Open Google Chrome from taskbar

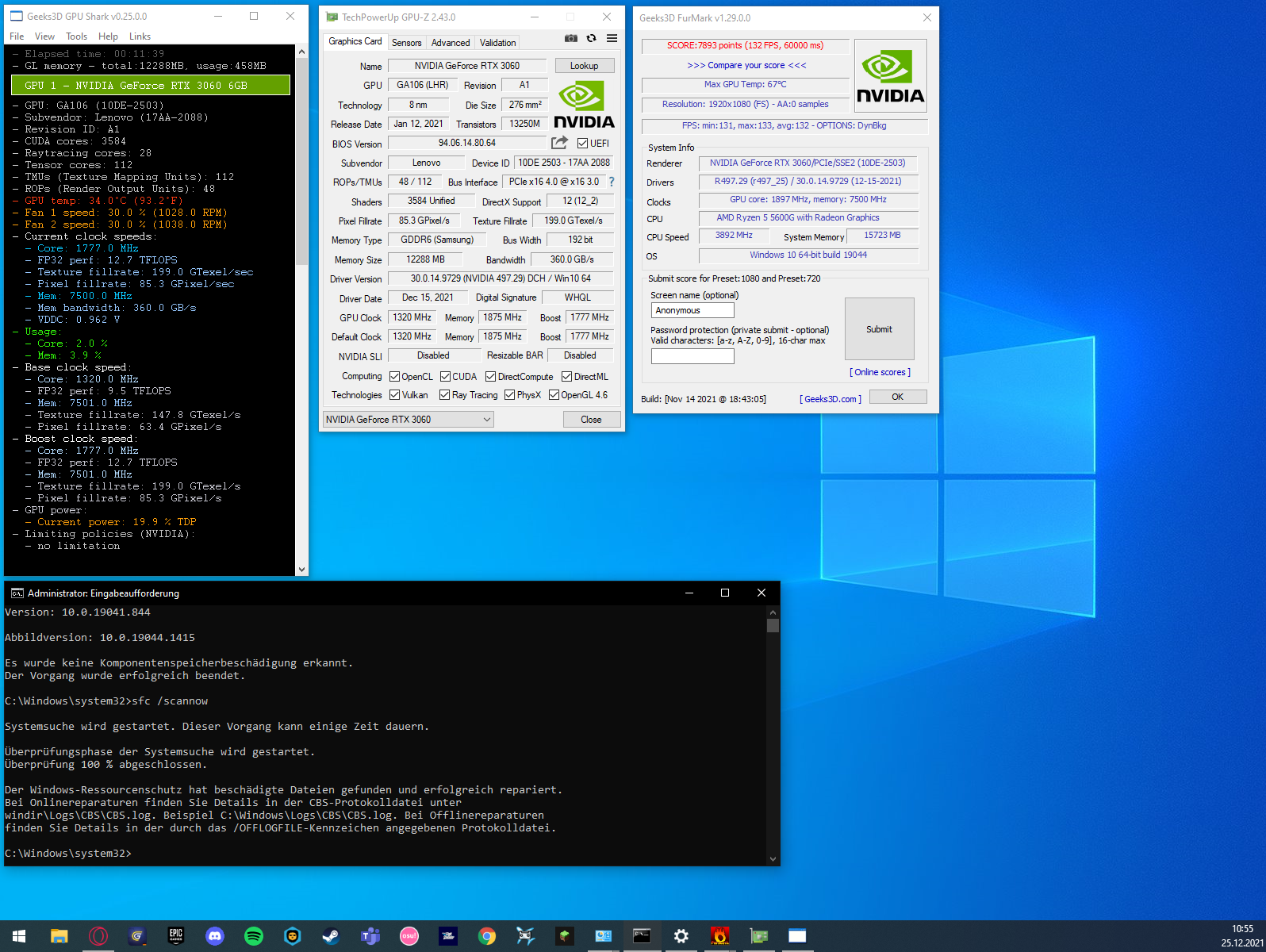click(486, 936)
